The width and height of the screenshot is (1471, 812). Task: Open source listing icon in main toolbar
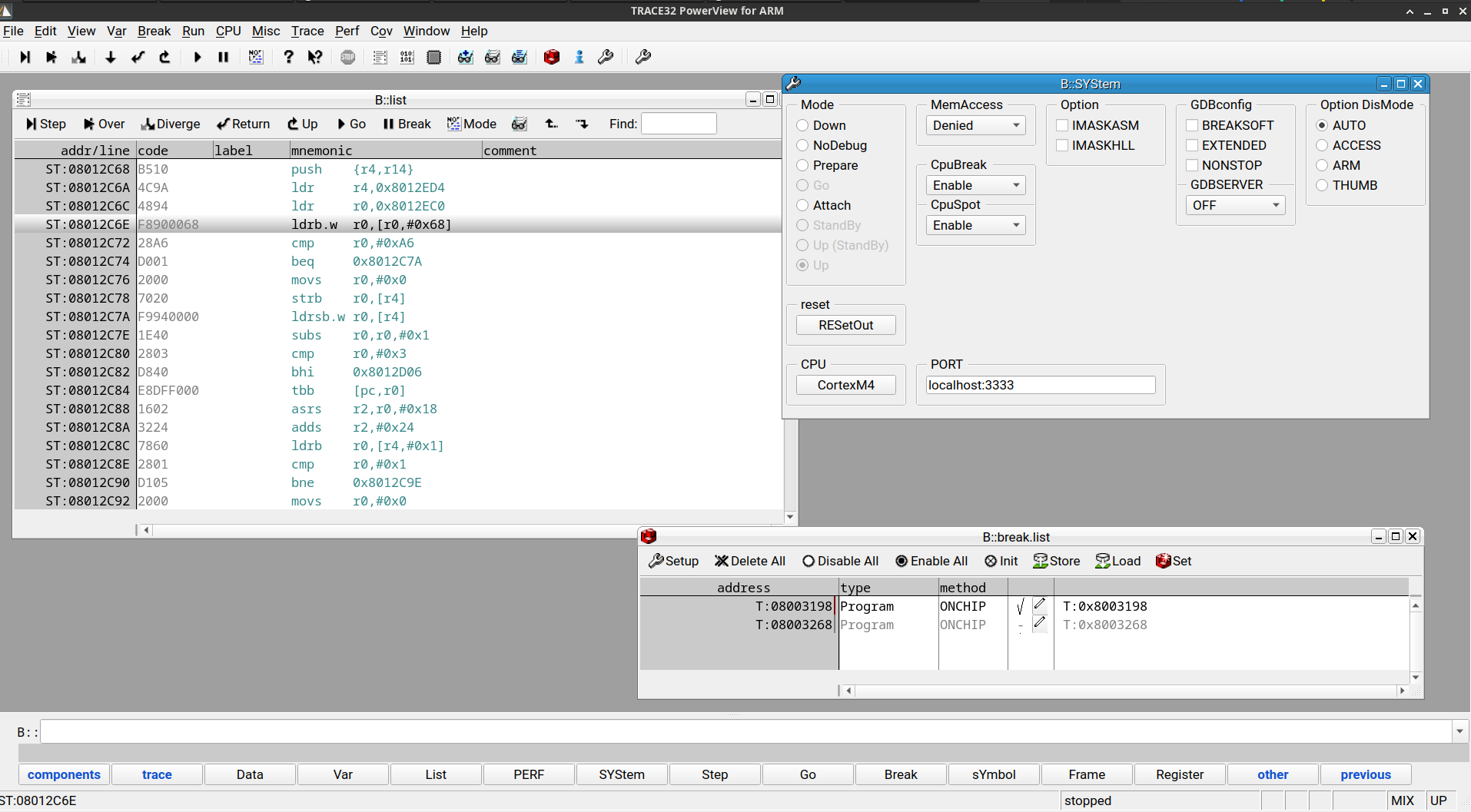tap(380, 57)
